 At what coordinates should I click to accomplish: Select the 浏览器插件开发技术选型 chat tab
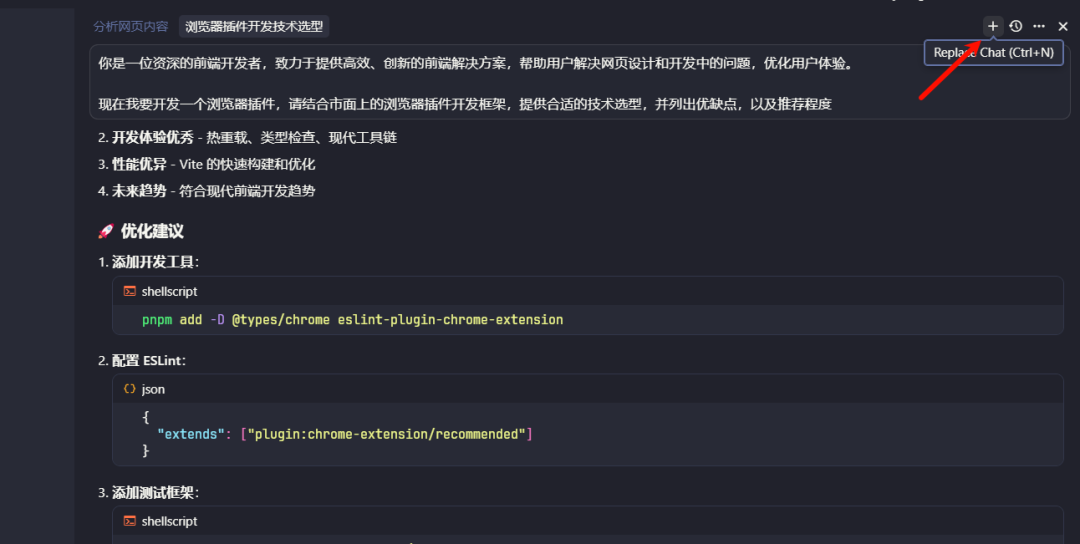click(254, 27)
